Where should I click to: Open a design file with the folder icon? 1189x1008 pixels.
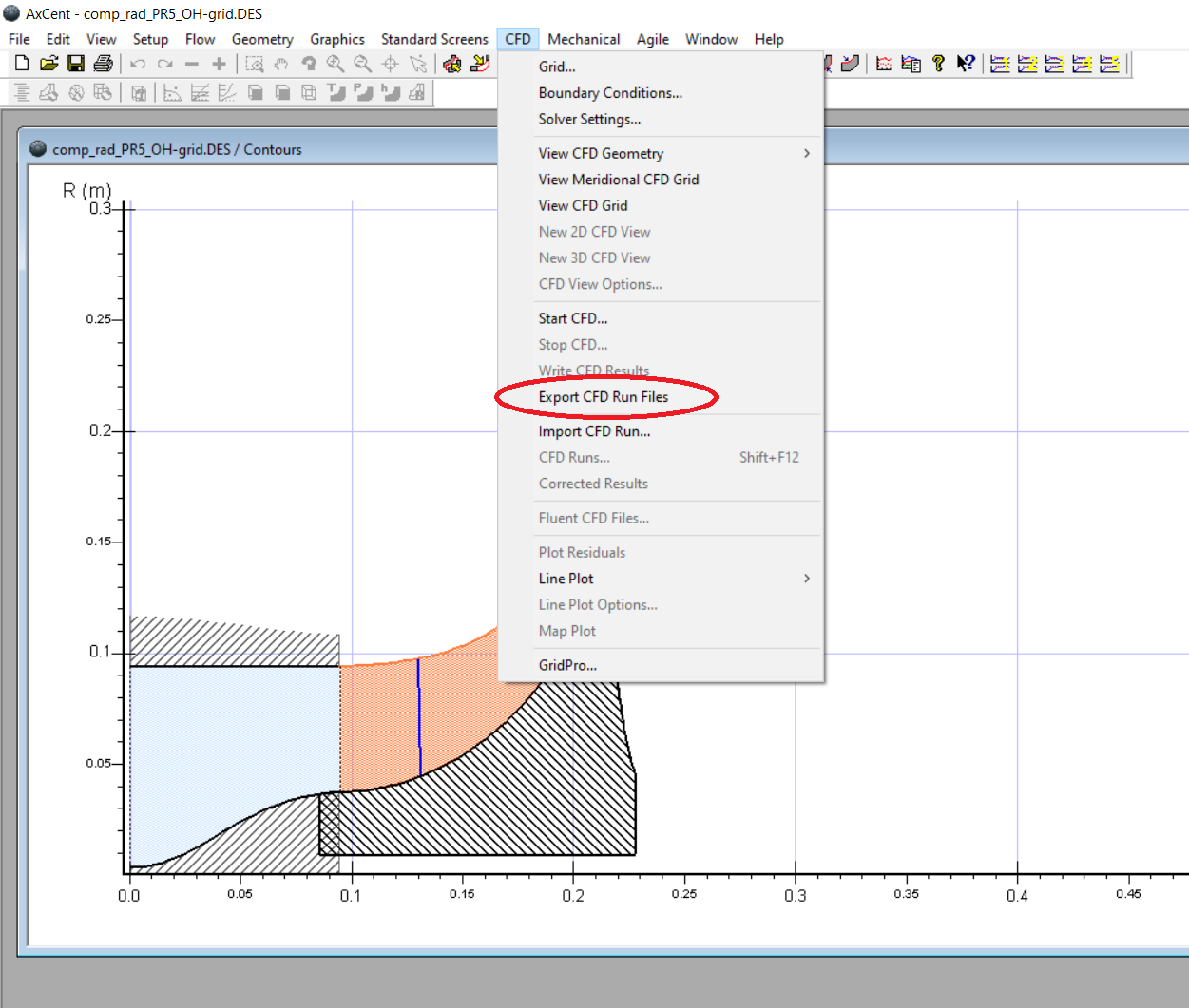click(x=49, y=64)
